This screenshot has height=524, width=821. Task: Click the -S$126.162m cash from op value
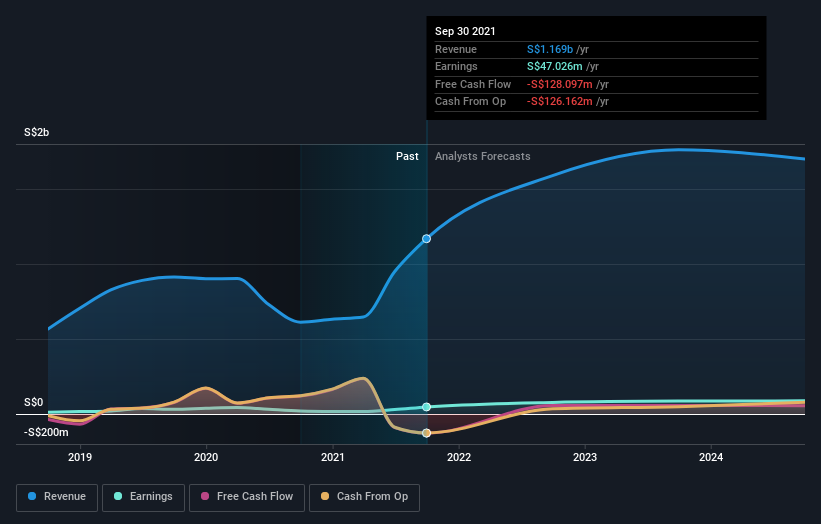[x=560, y=102]
